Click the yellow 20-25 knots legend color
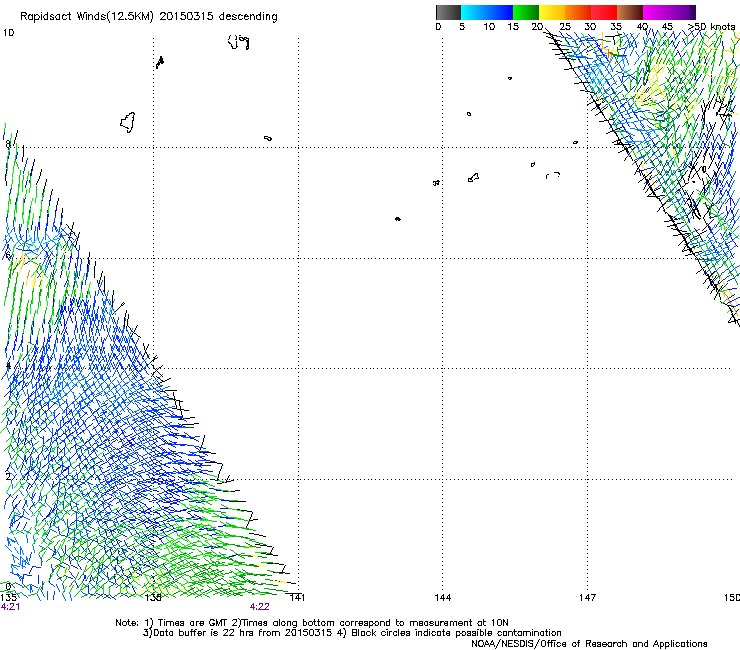The image size is (740, 650). [x=552, y=12]
